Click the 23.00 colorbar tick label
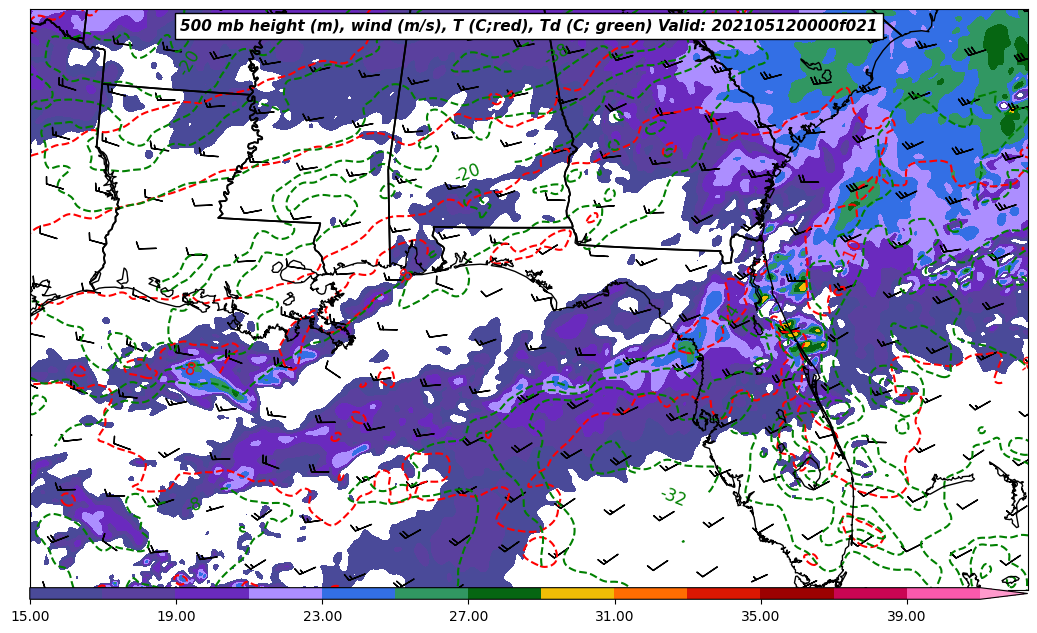 (x=322, y=616)
